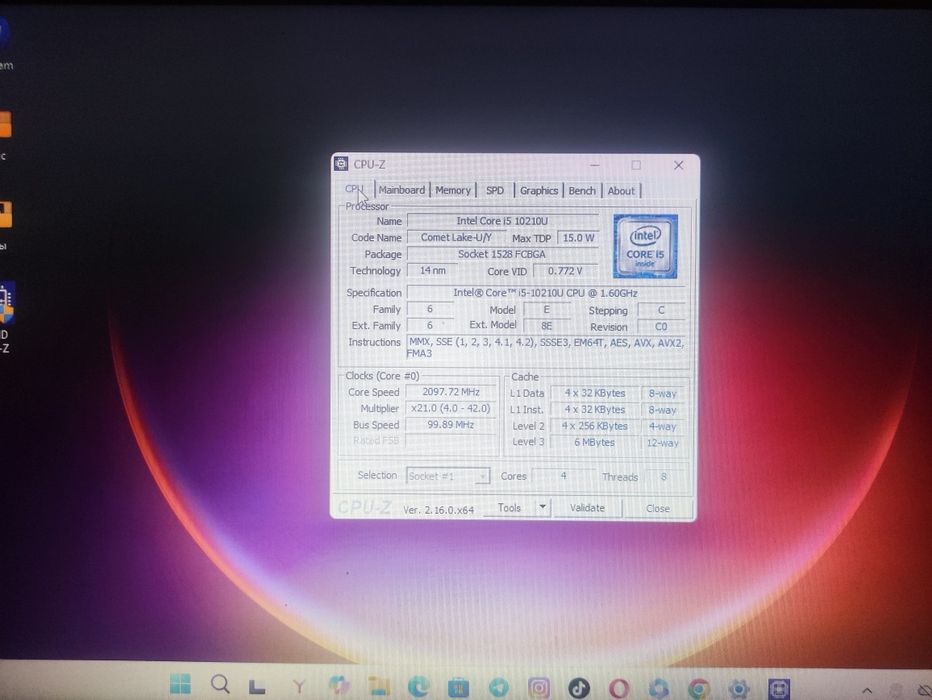Launch Microsoft Edge from the taskbar
This screenshot has height=700, width=932.
coord(419,687)
